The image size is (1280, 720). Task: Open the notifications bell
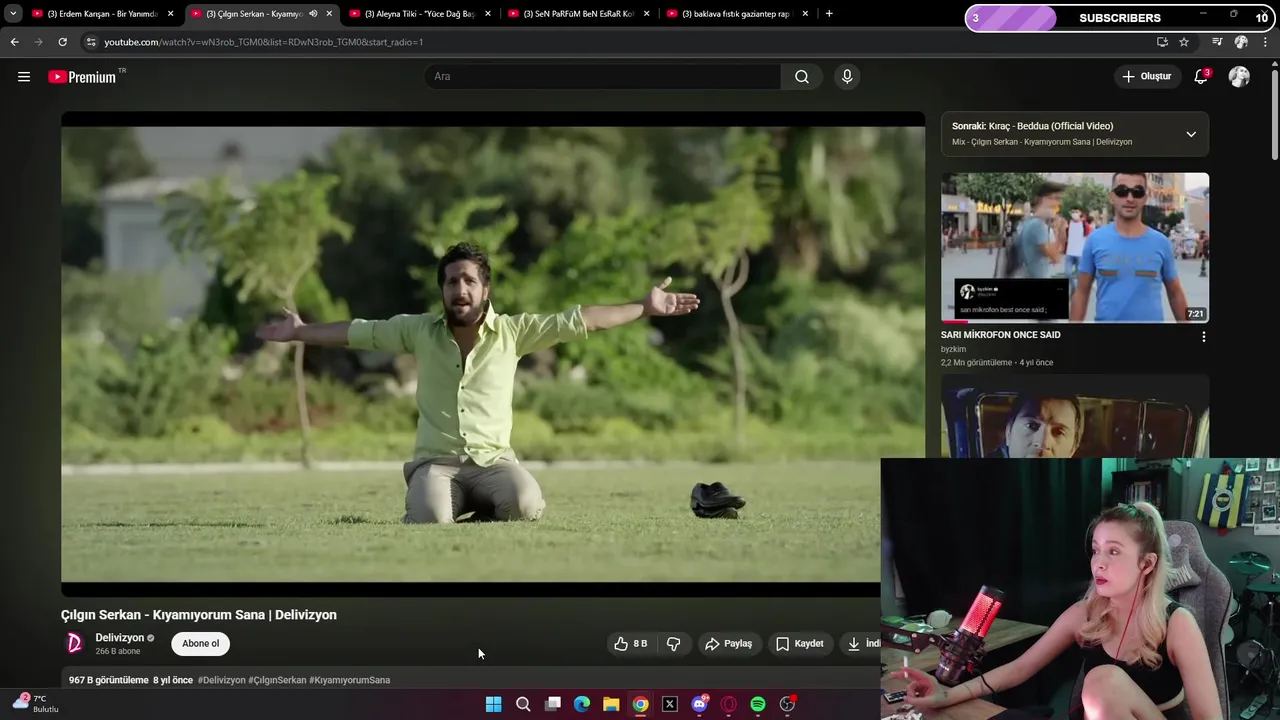(1201, 77)
